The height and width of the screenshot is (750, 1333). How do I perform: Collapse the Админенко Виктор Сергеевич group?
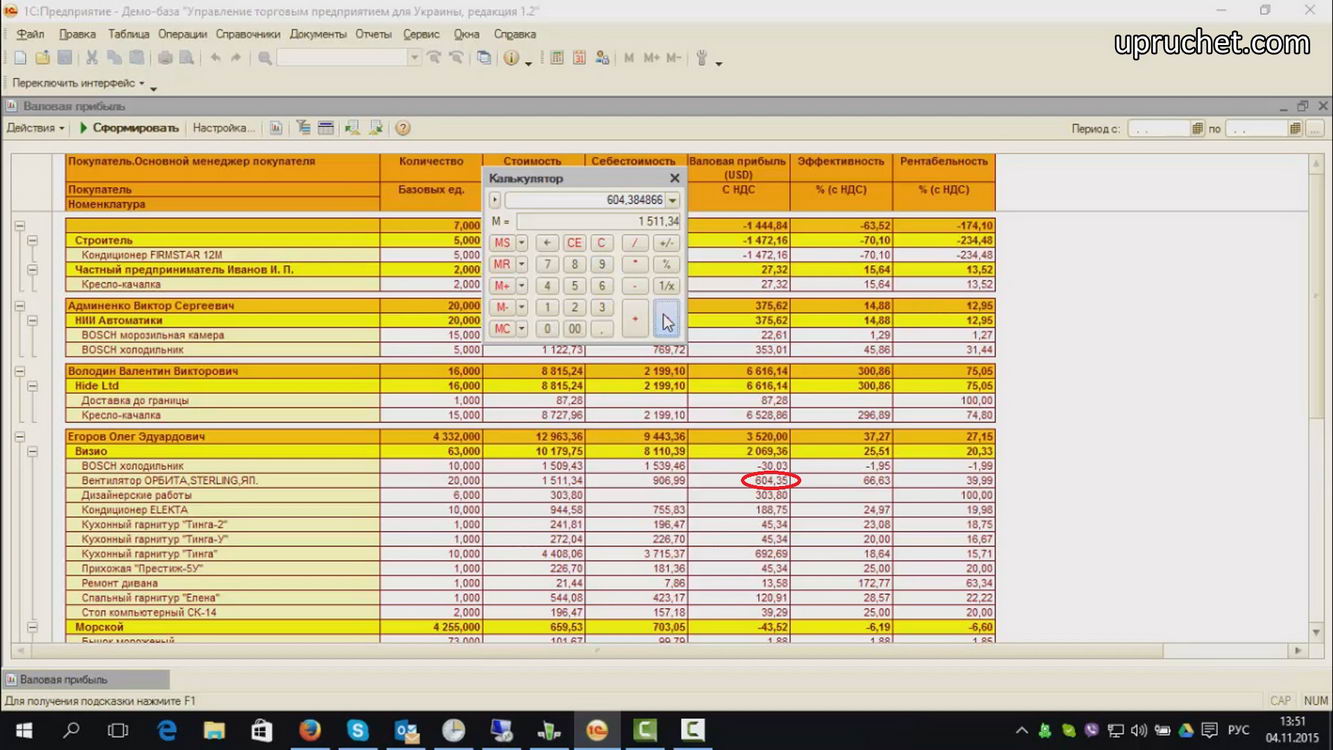coord(19,306)
